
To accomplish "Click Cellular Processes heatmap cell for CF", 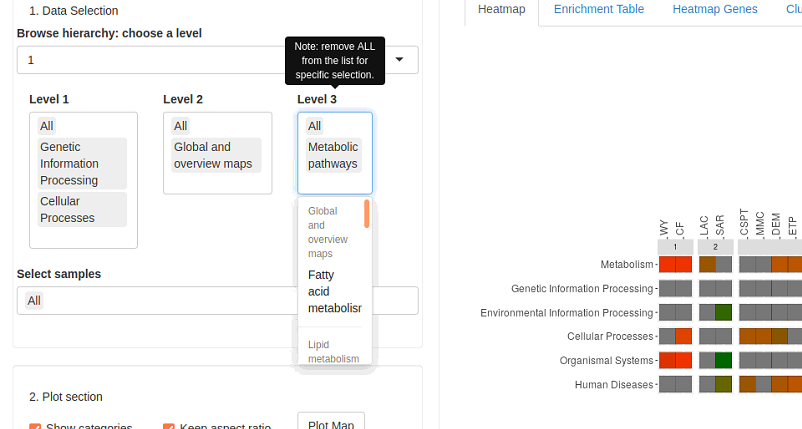I will click(683, 336).
